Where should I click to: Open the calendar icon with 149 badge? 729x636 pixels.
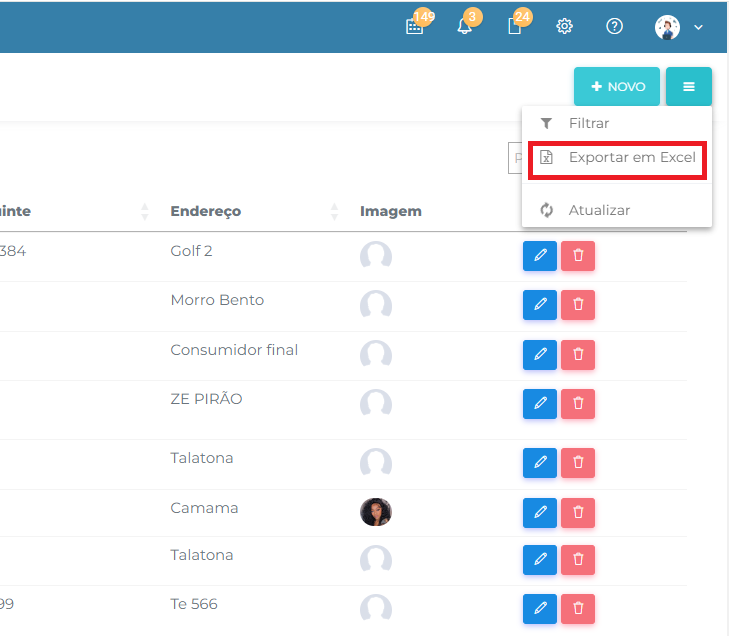[x=415, y=27]
